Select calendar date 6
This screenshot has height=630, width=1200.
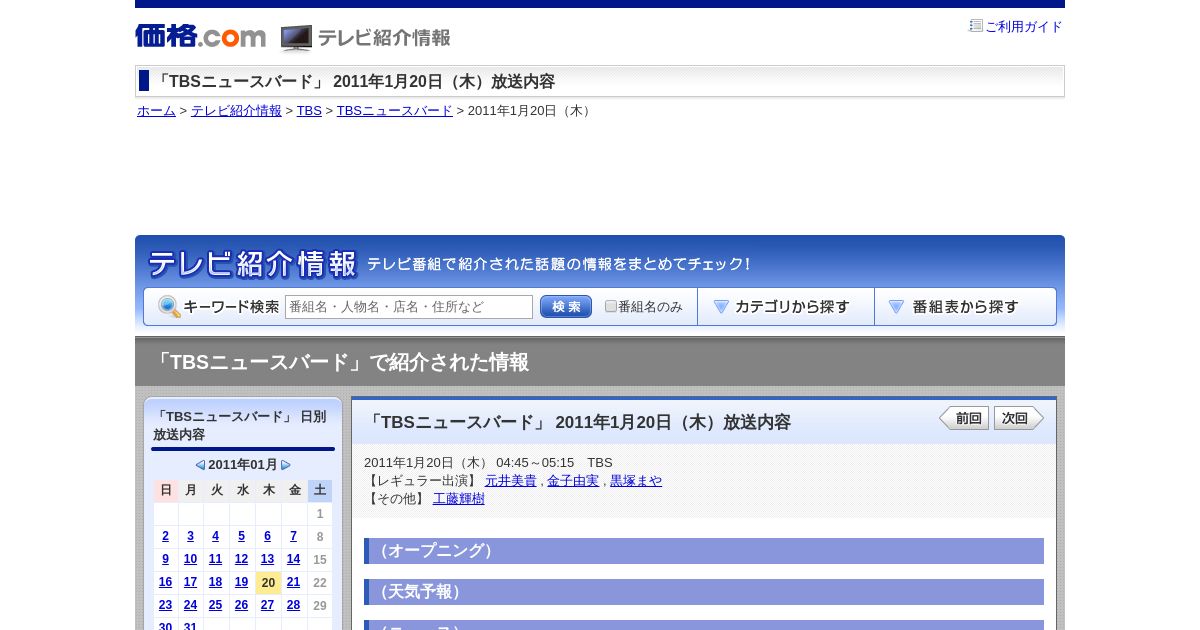pyautogui.click(x=267, y=536)
